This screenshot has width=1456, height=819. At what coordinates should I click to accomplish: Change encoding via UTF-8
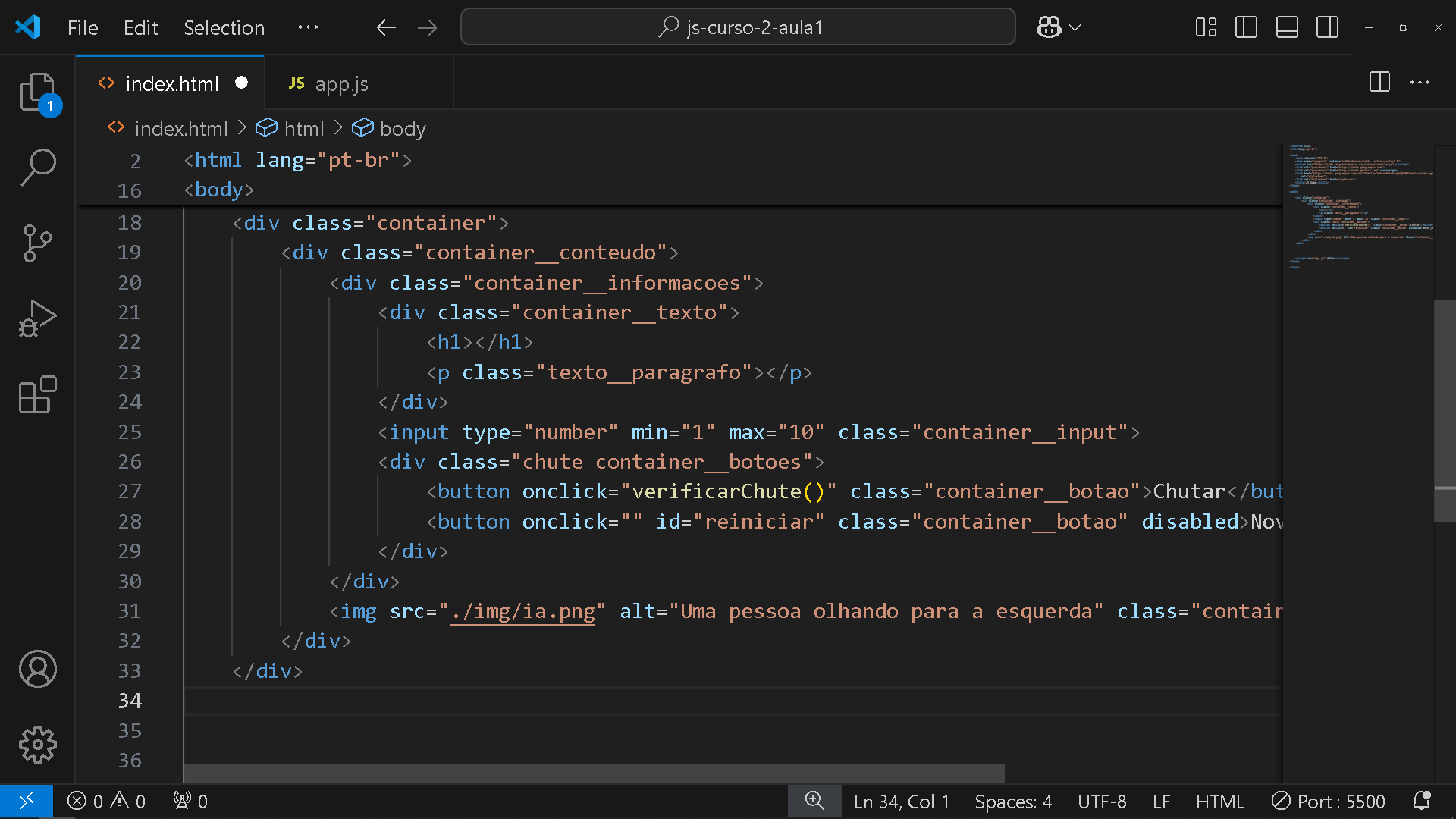point(1102,802)
